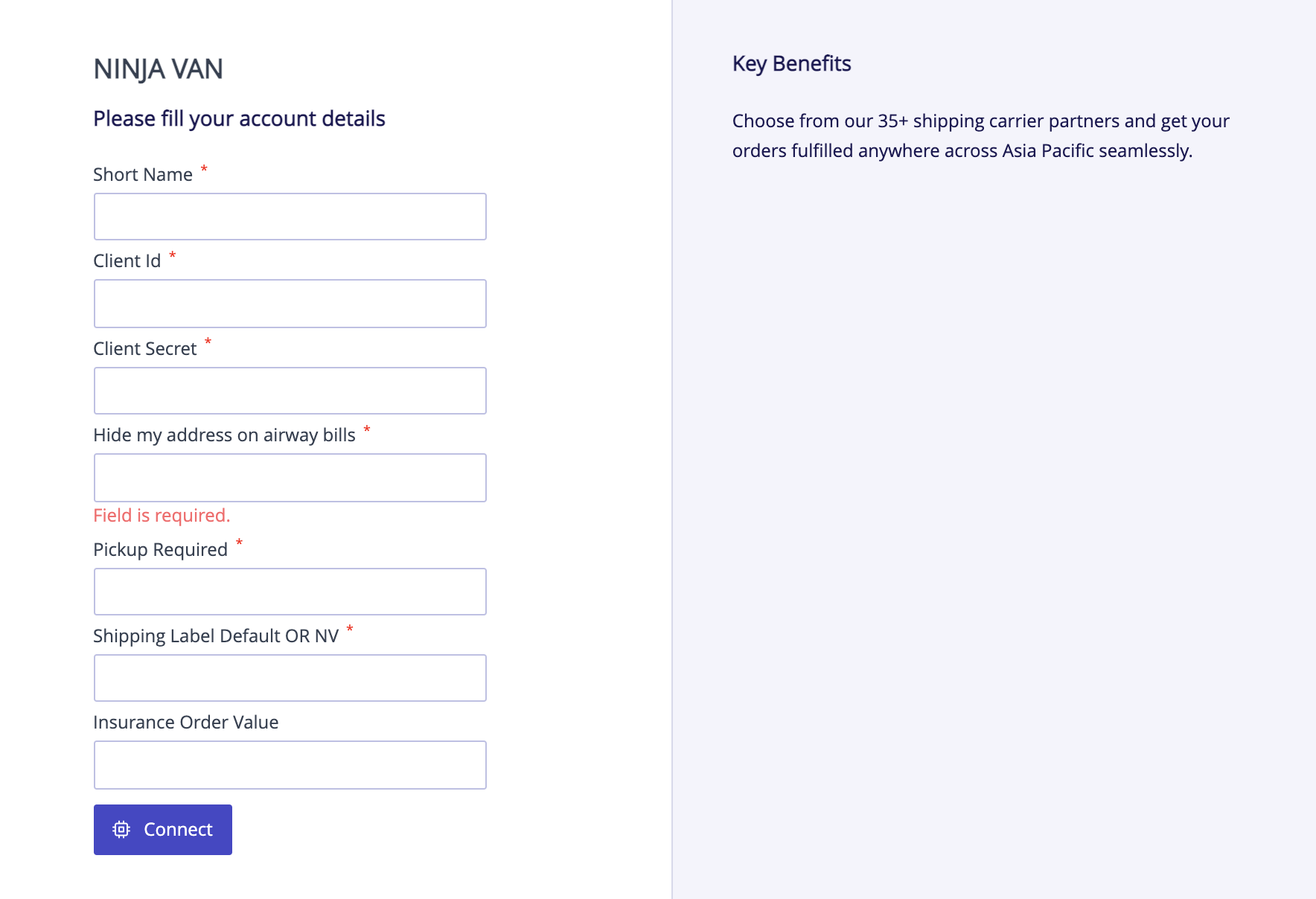Click the Hide my address on airway bills field
Screen dimensions: 1316x899
click(290, 477)
